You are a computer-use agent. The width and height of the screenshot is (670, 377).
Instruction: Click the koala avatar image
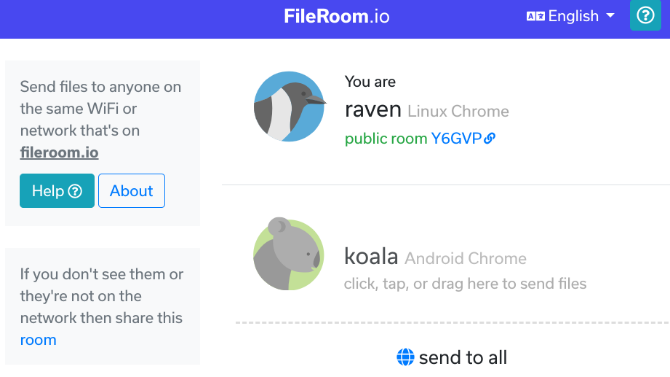coord(289,254)
